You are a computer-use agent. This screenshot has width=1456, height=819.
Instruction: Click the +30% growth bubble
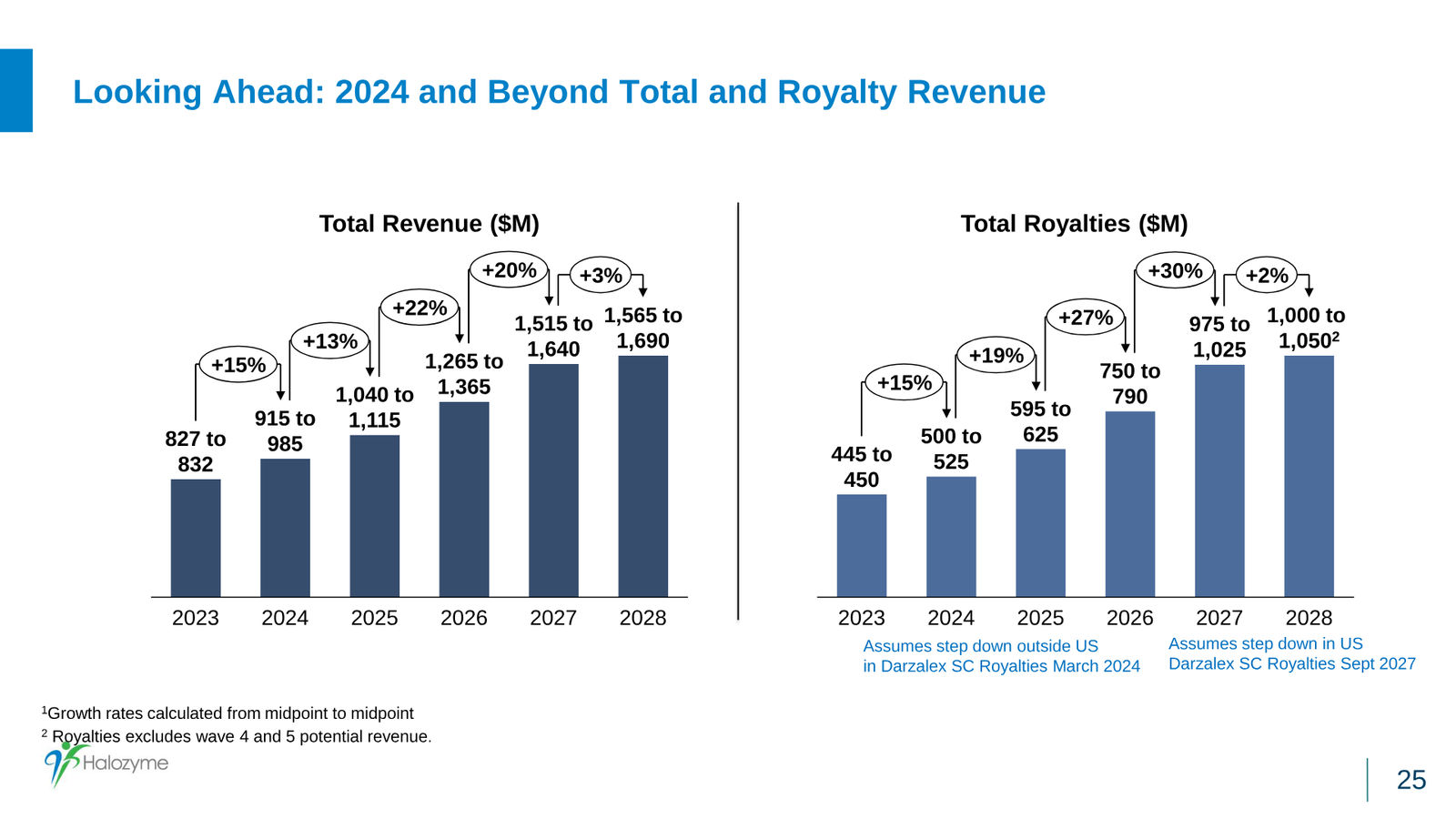[x=1176, y=270]
